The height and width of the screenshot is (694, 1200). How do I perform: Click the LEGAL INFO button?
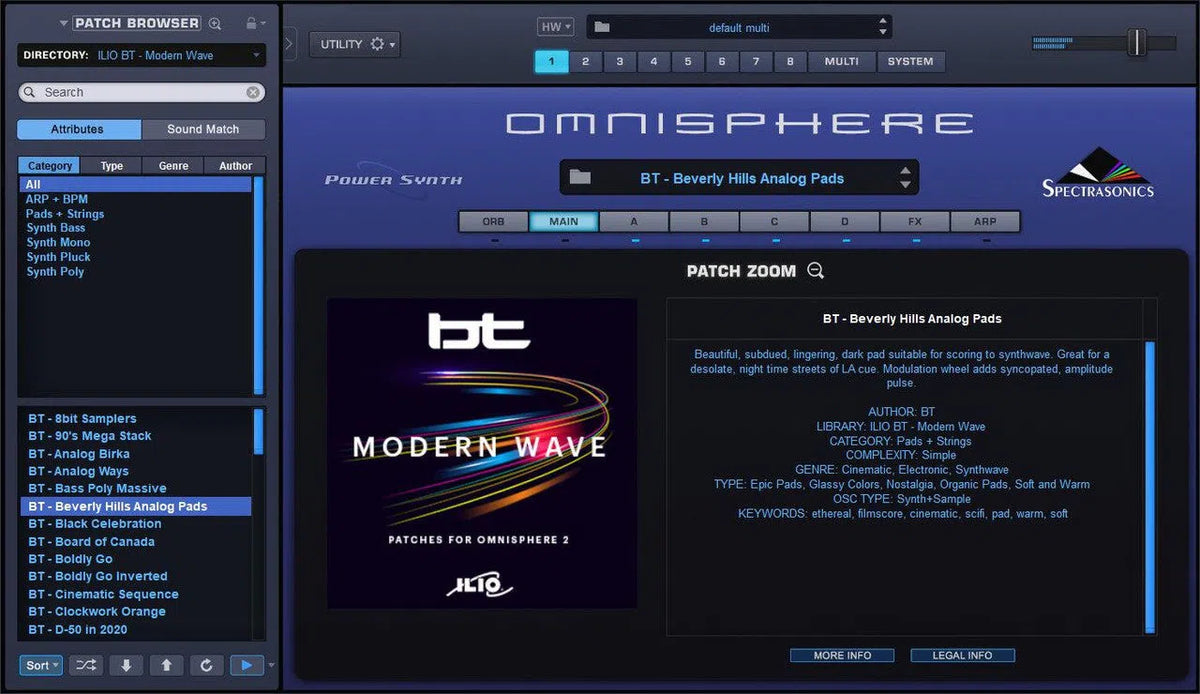click(962, 655)
